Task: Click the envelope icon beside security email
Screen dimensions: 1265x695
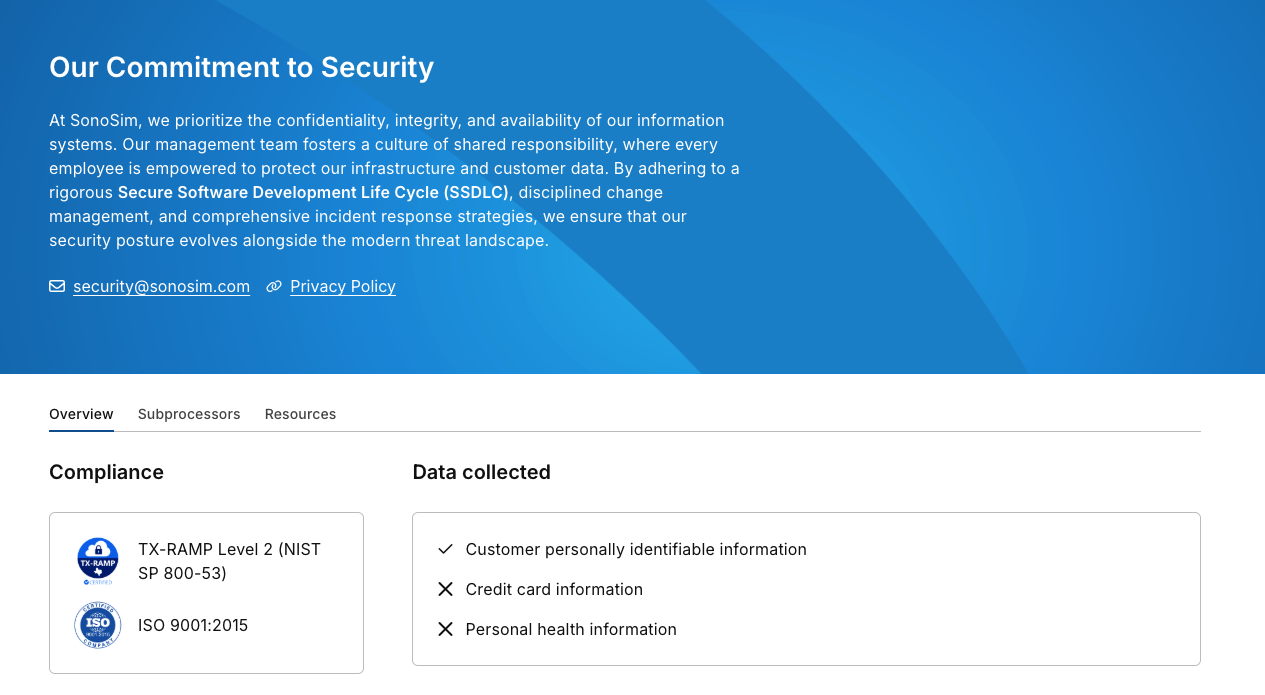Action: (x=57, y=286)
